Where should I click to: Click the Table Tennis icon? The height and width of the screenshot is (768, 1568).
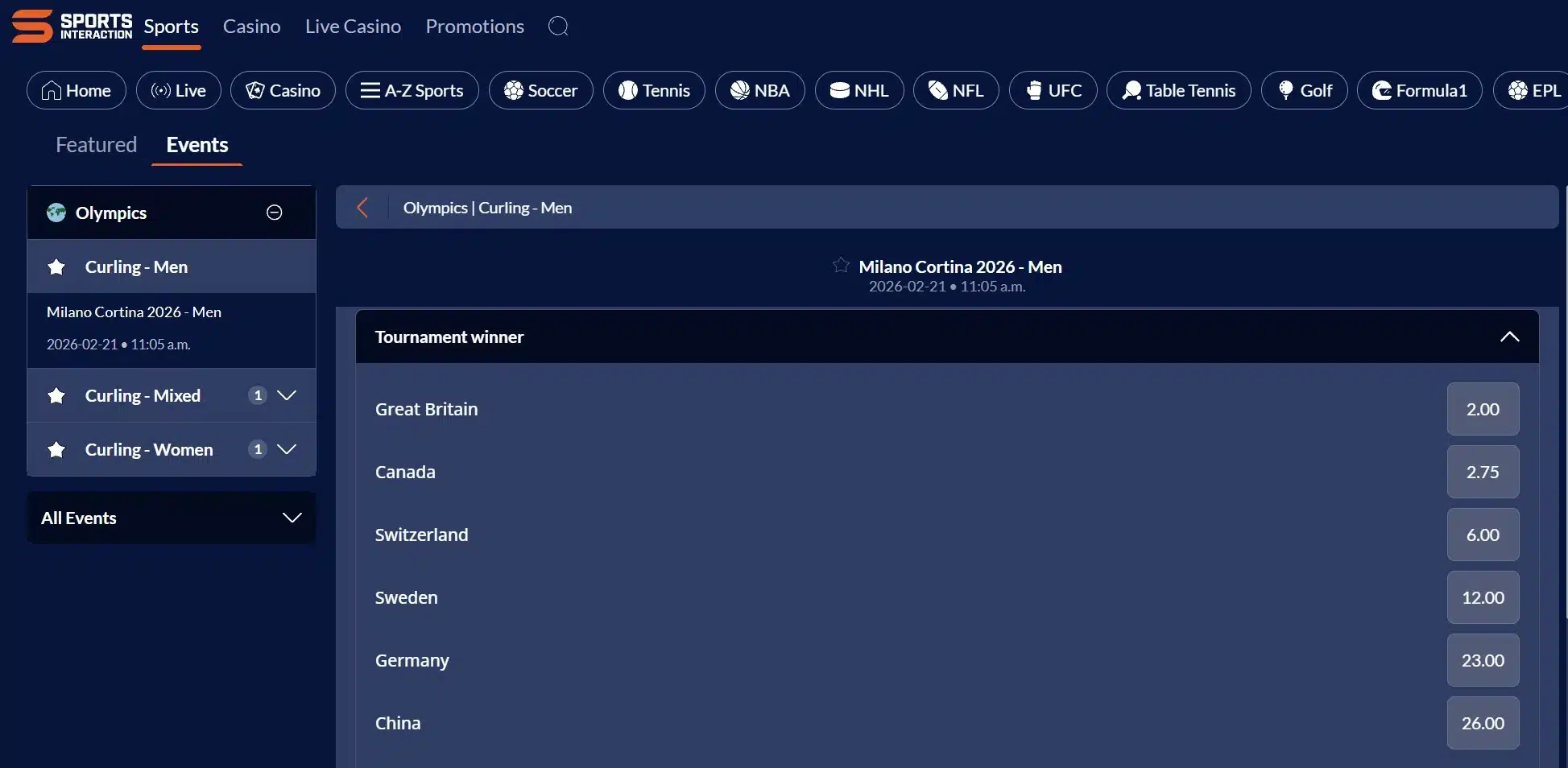tap(1132, 90)
